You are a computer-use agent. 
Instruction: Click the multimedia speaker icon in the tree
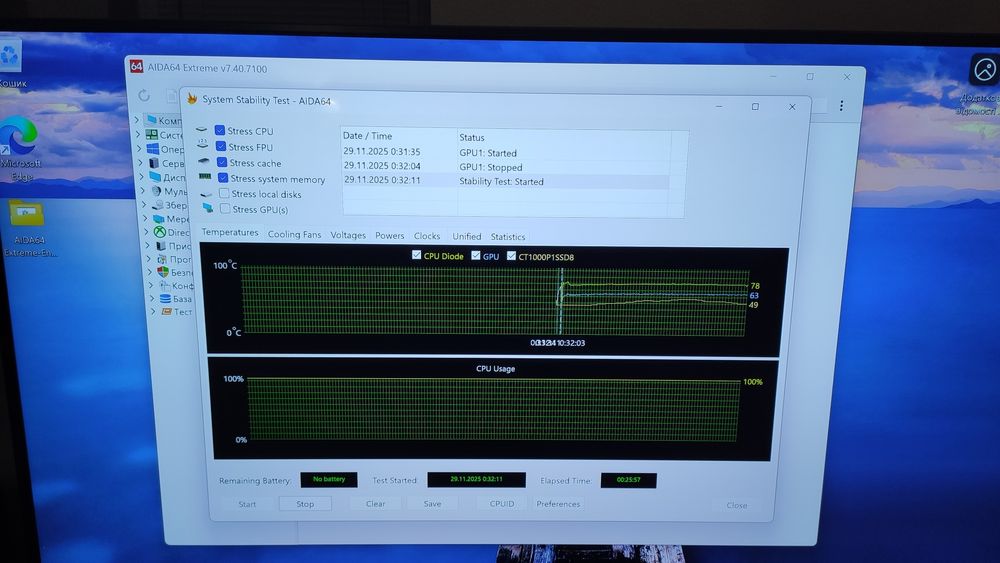point(156,191)
